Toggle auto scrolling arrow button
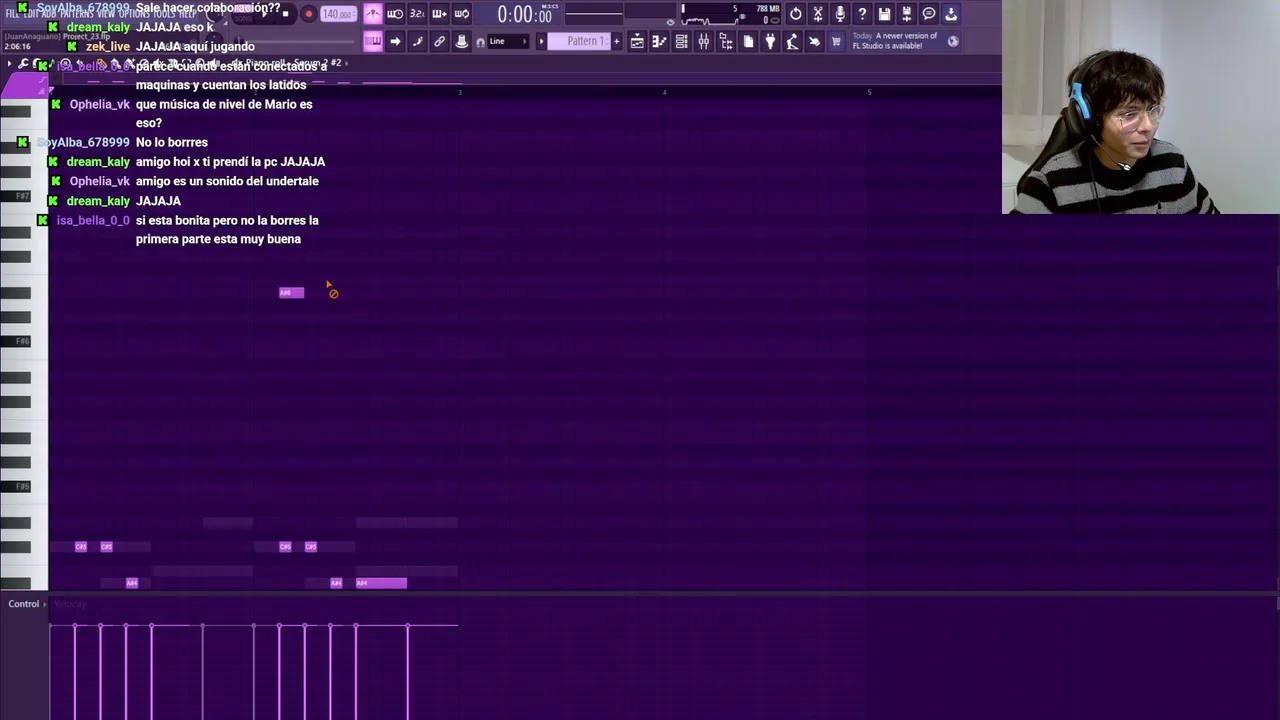Screen dimensions: 1280x720 [x=395, y=41]
